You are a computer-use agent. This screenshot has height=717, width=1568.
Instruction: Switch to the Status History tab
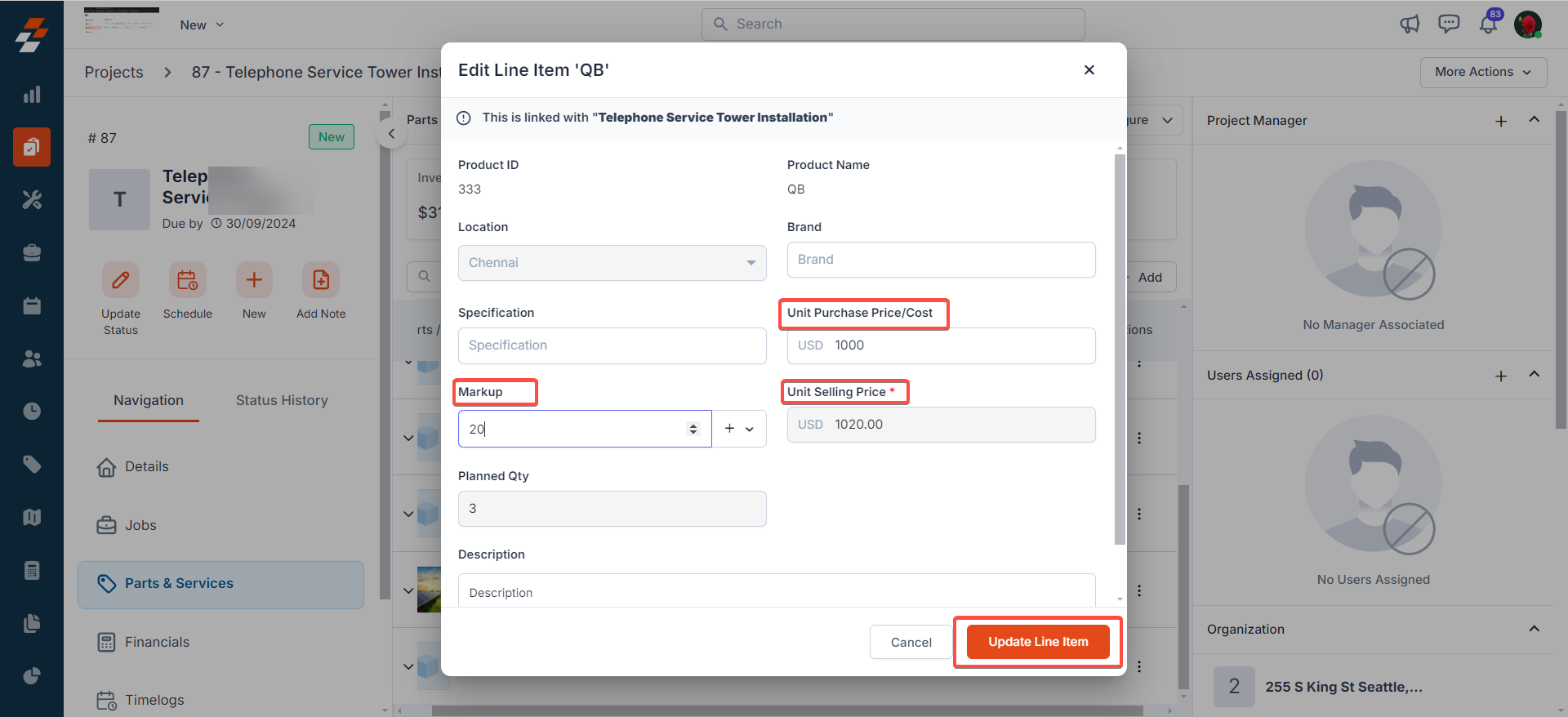pos(282,400)
